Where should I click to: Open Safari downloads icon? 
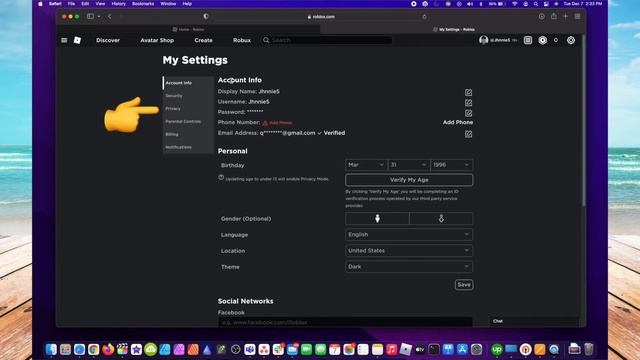[542, 16]
